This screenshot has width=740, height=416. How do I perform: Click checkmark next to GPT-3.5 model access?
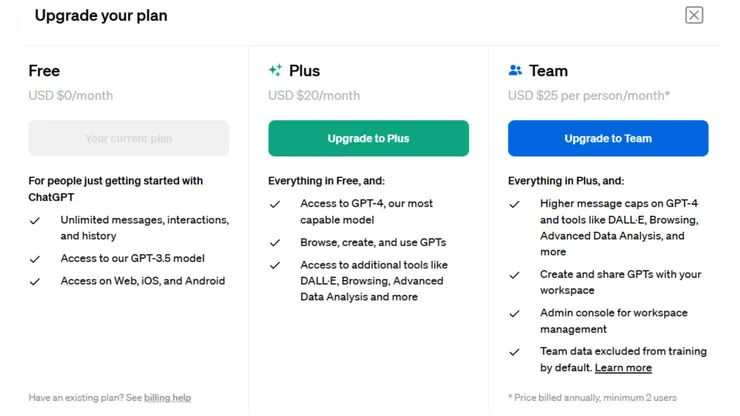click(x=35, y=259)
